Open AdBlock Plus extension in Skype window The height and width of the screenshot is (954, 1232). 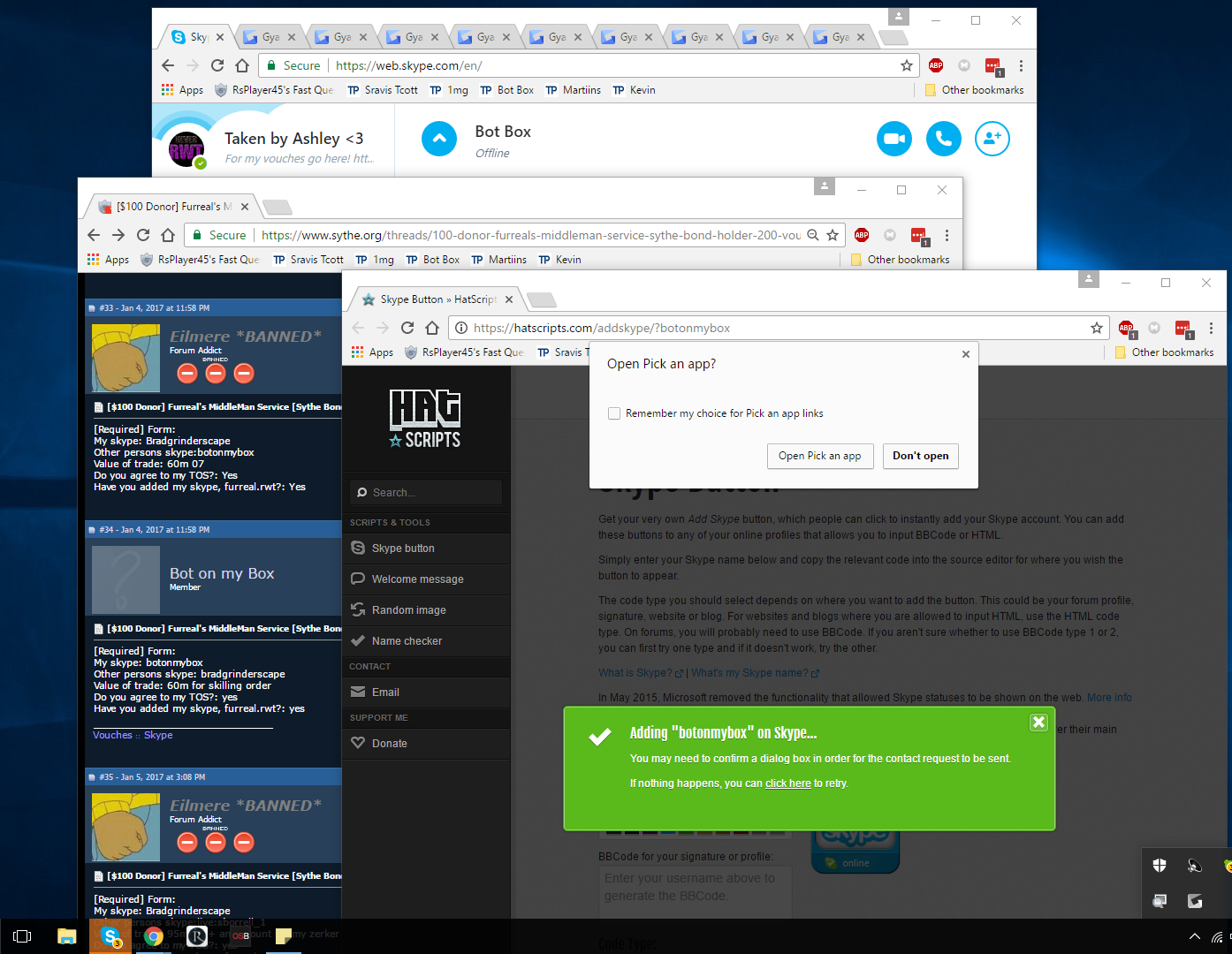click(936, 65)
